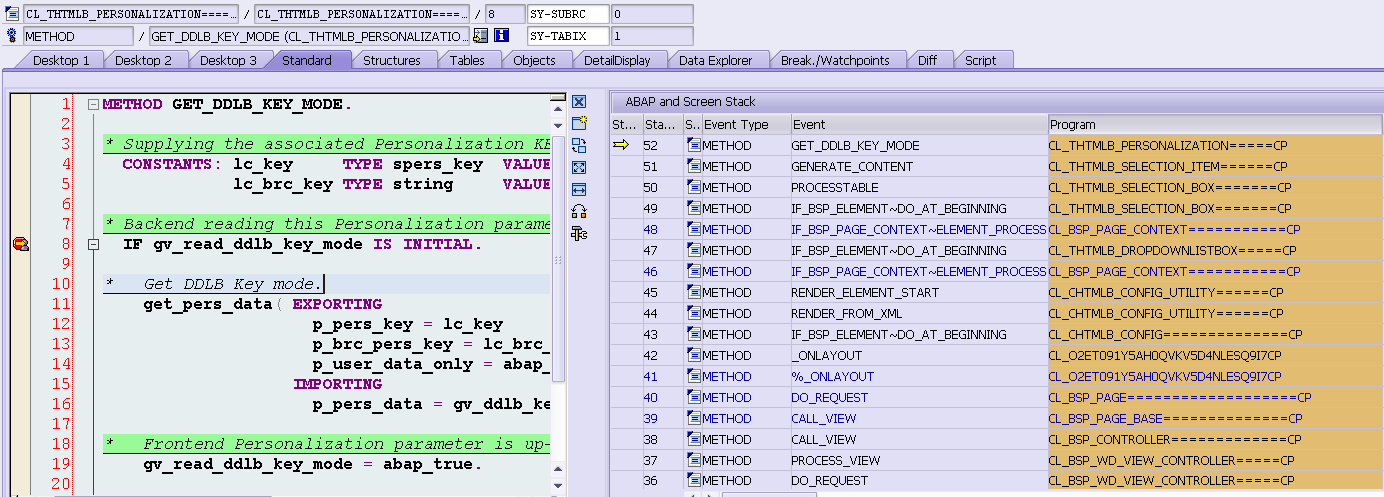Click navigate icon for GENERATE_CONTENT row
The height and width of the screenshot is (497, 1384).
click(694, 166)
